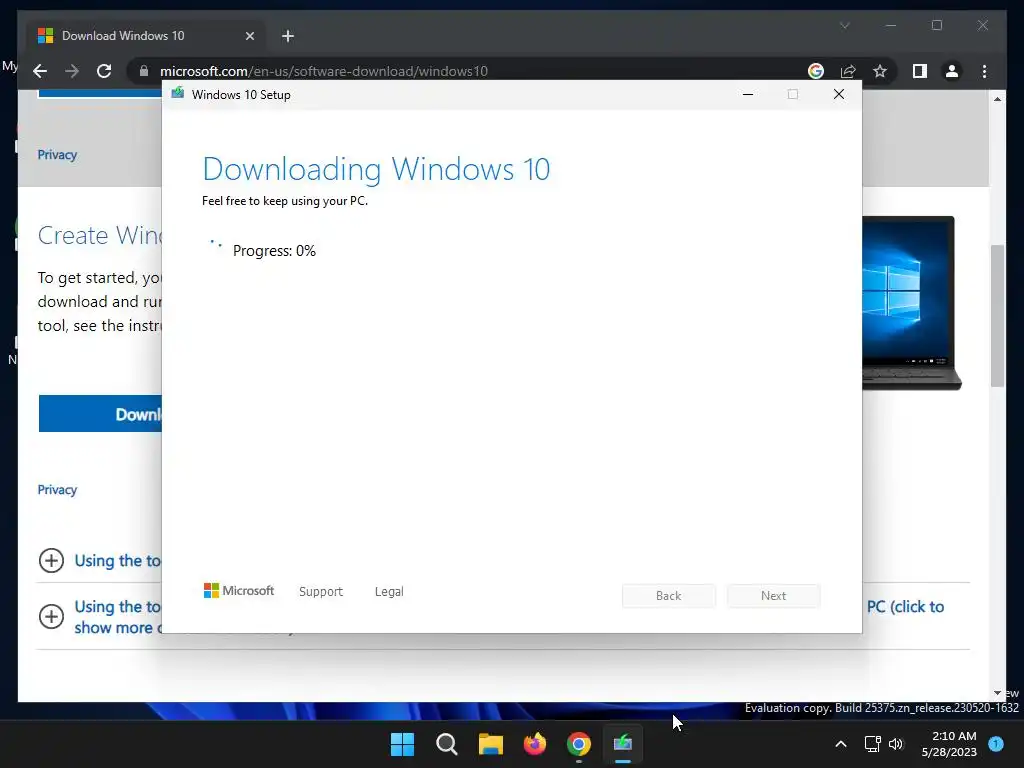Click the upper Privacy link on webpage

(x=57, y=155)
